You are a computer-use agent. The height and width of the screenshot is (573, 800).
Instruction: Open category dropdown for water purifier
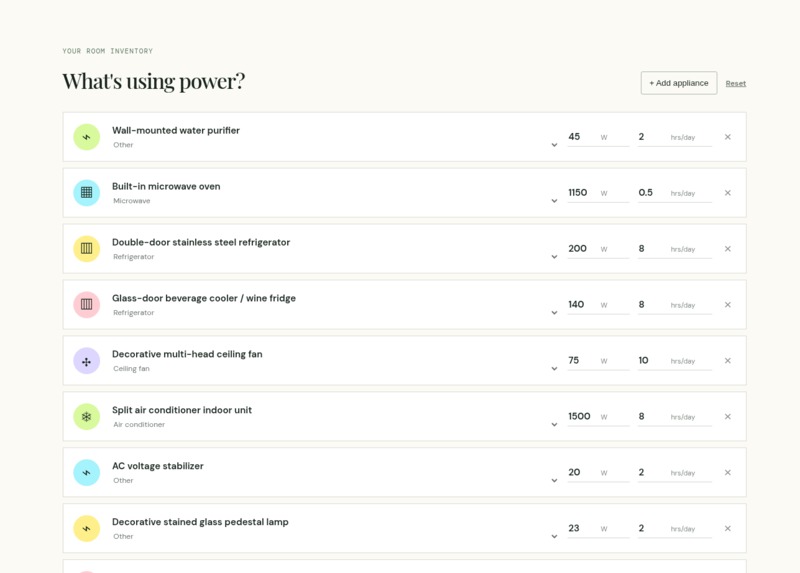pos(554,145)
